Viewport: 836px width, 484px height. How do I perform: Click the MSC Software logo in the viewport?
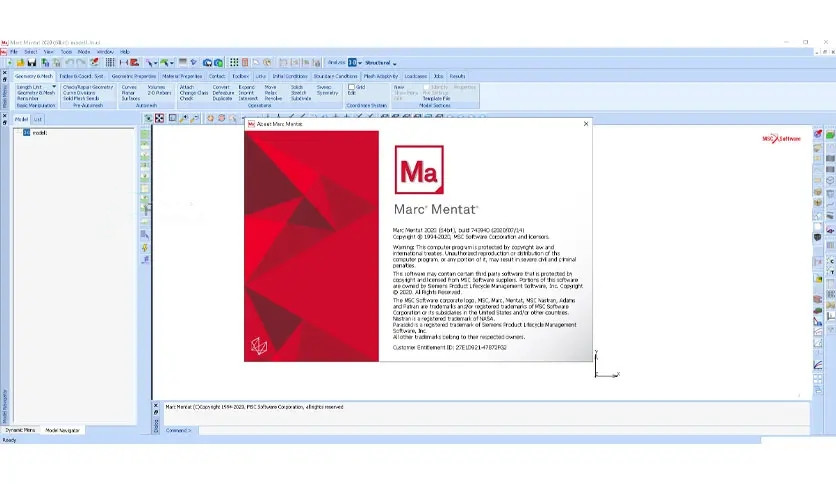coord(781,139)
